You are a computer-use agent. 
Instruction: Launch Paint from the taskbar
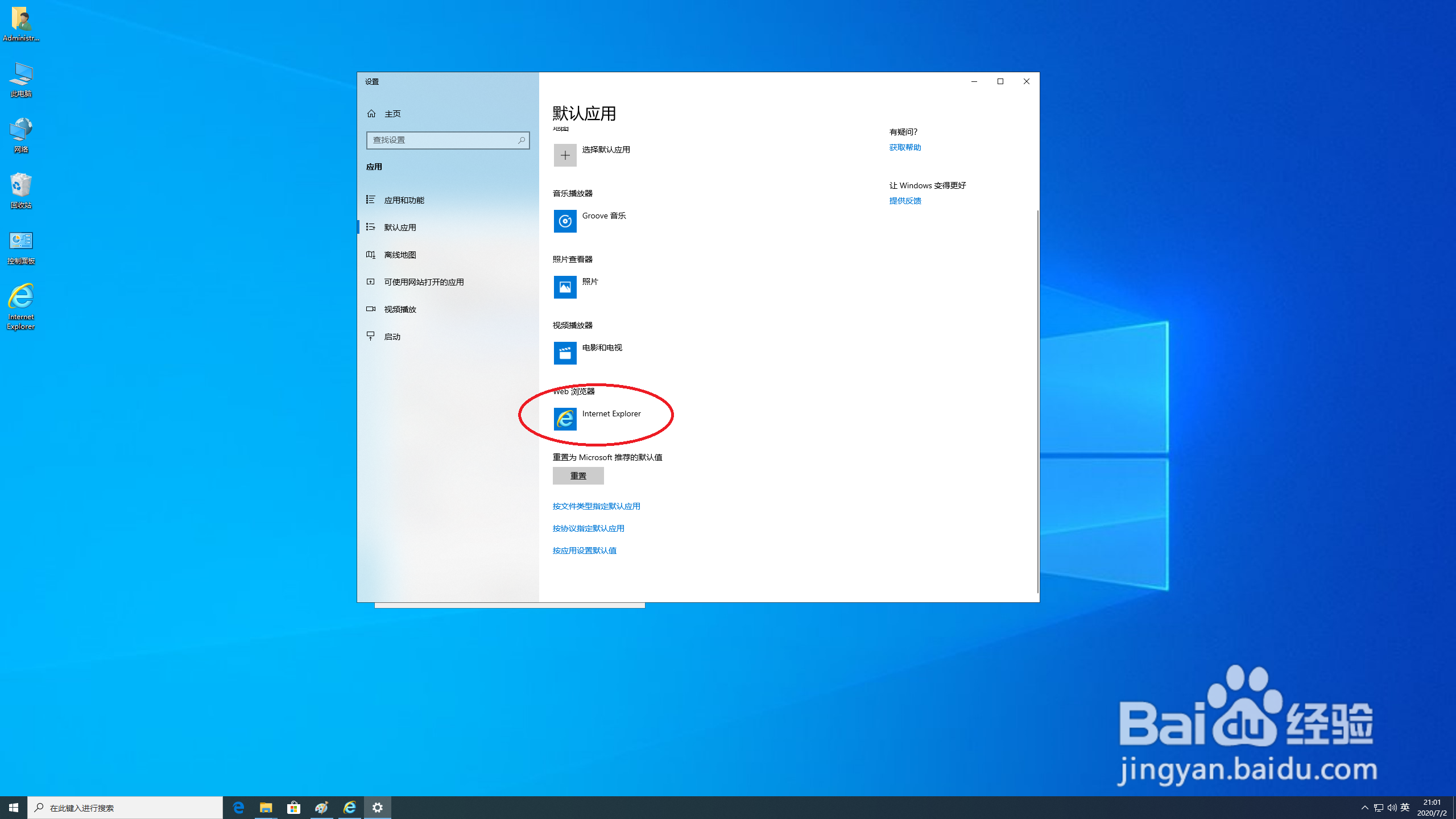[x=321, y=807]
